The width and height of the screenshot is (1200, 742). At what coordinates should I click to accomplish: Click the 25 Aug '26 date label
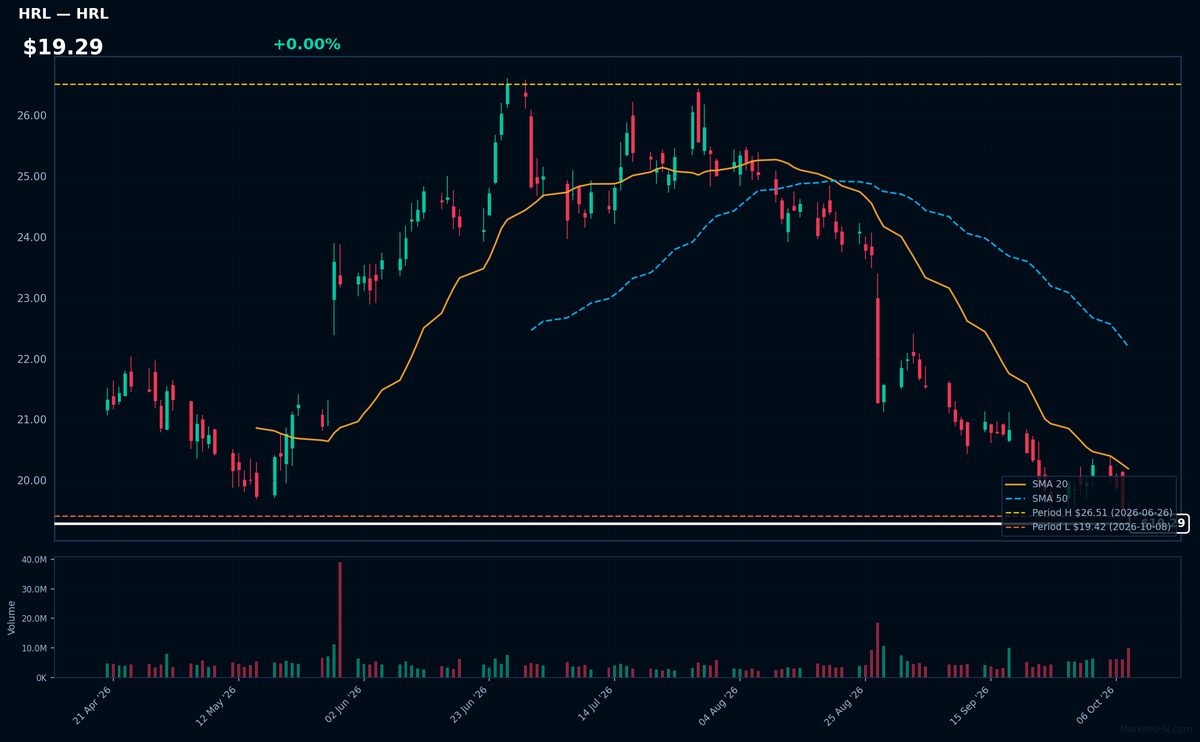pyautogui.click(x=844, y=704)
